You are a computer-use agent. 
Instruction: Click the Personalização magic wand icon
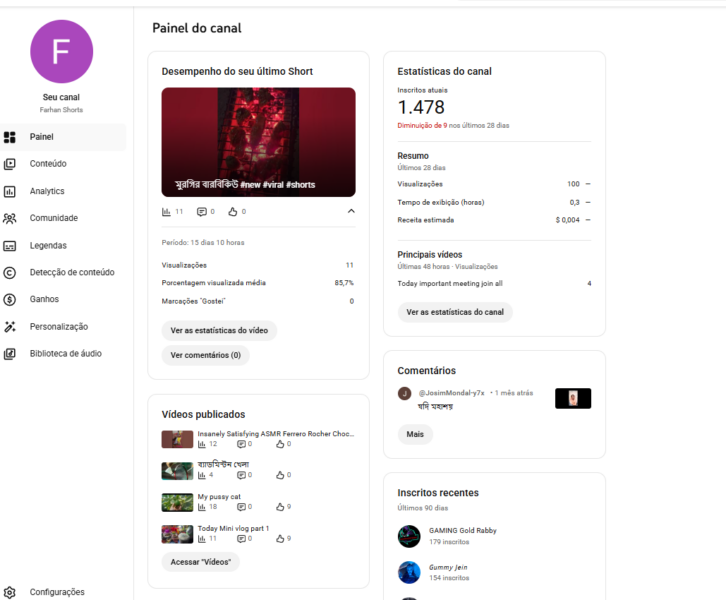pyautogui.click(x=10, y=326)
